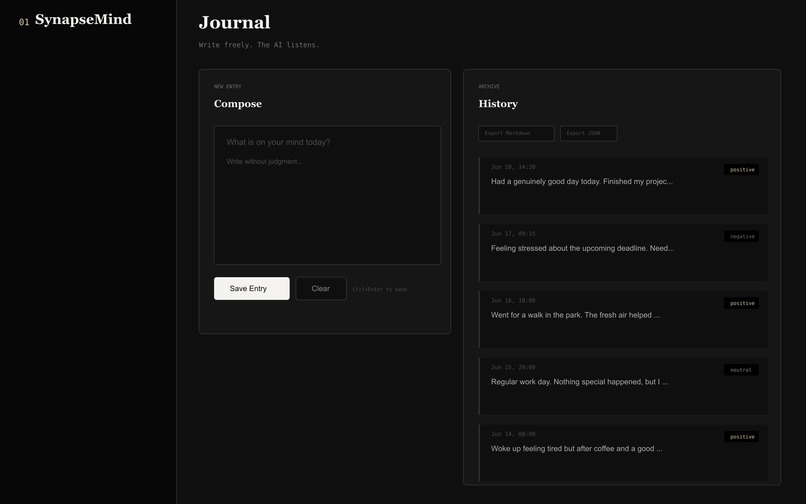Click the 'Jun 17, 09:15' timestamp
The image size is (806, 504).
[513, 233]
